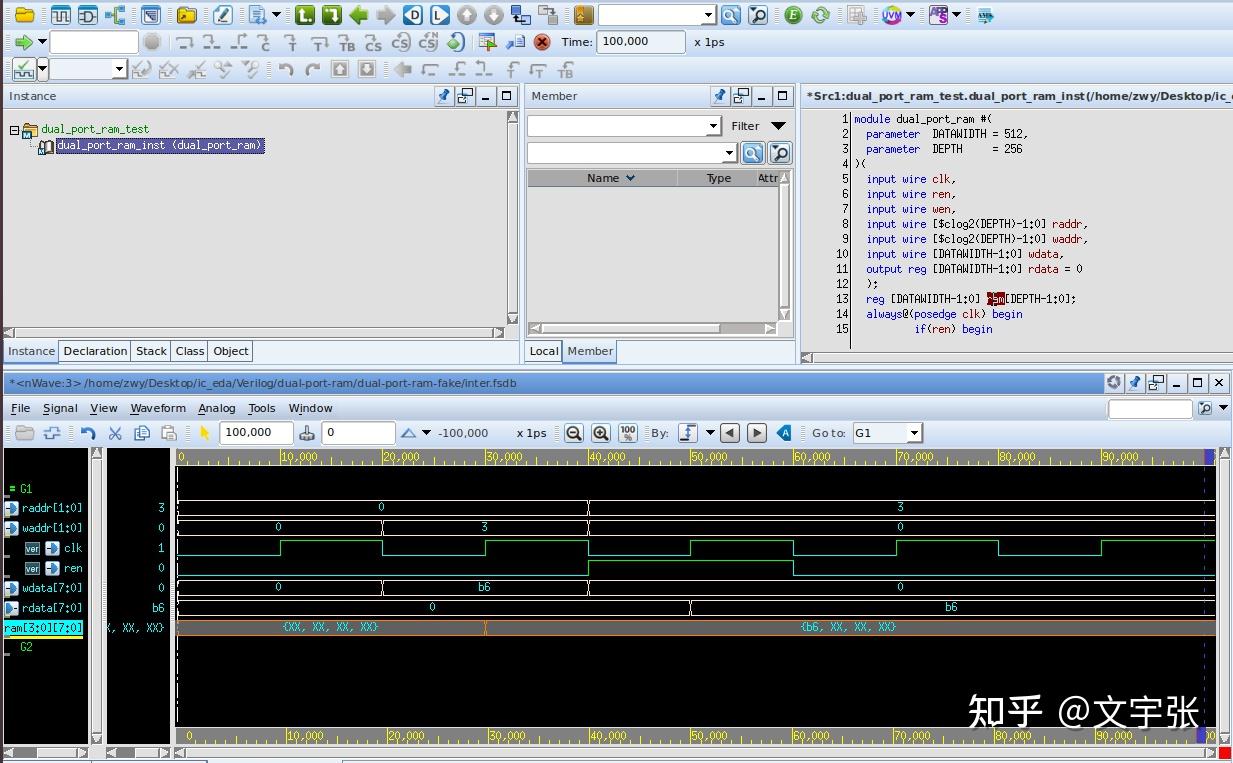The height and width of the screenshot is (763, 1233).
Task: Click the zoom in icon in nWave
Action: (601, 433)
